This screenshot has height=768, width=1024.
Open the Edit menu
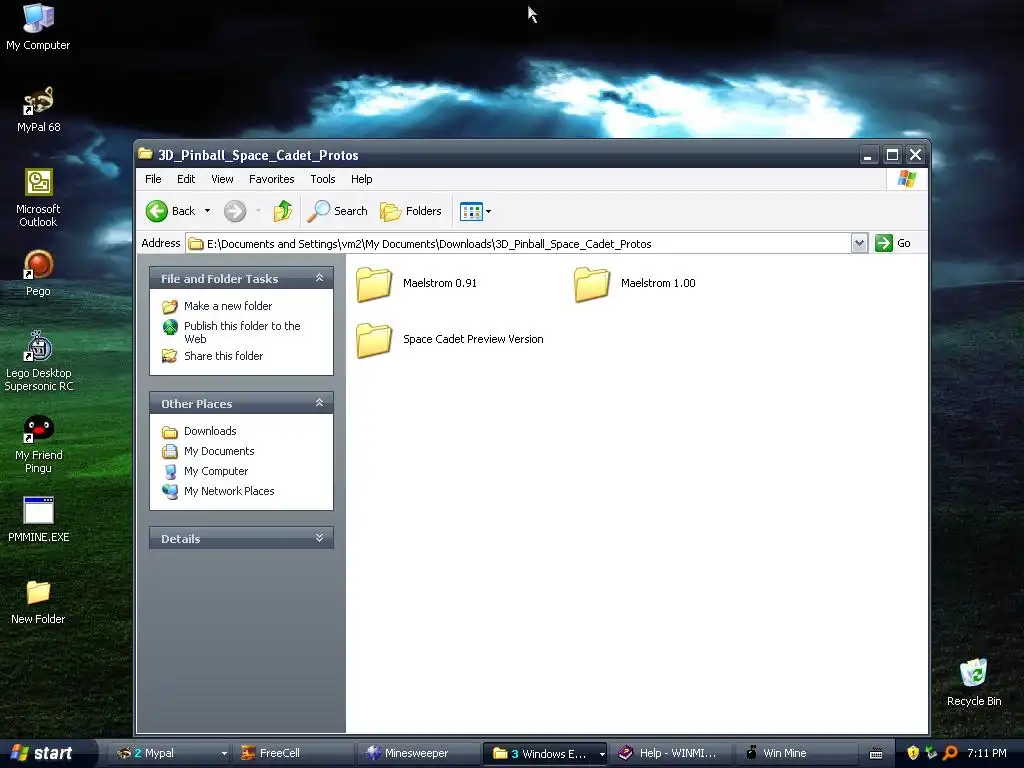[x=185, y=179]
